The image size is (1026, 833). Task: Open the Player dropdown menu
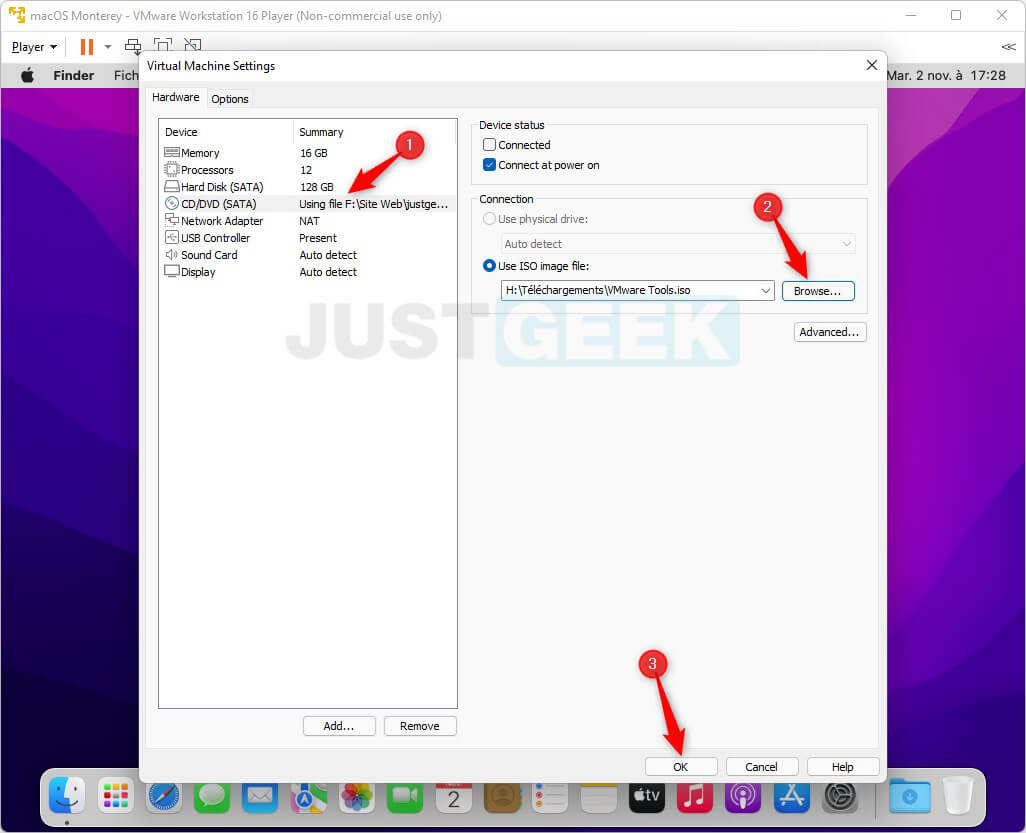pyautogui.click(x=34, y=46)
